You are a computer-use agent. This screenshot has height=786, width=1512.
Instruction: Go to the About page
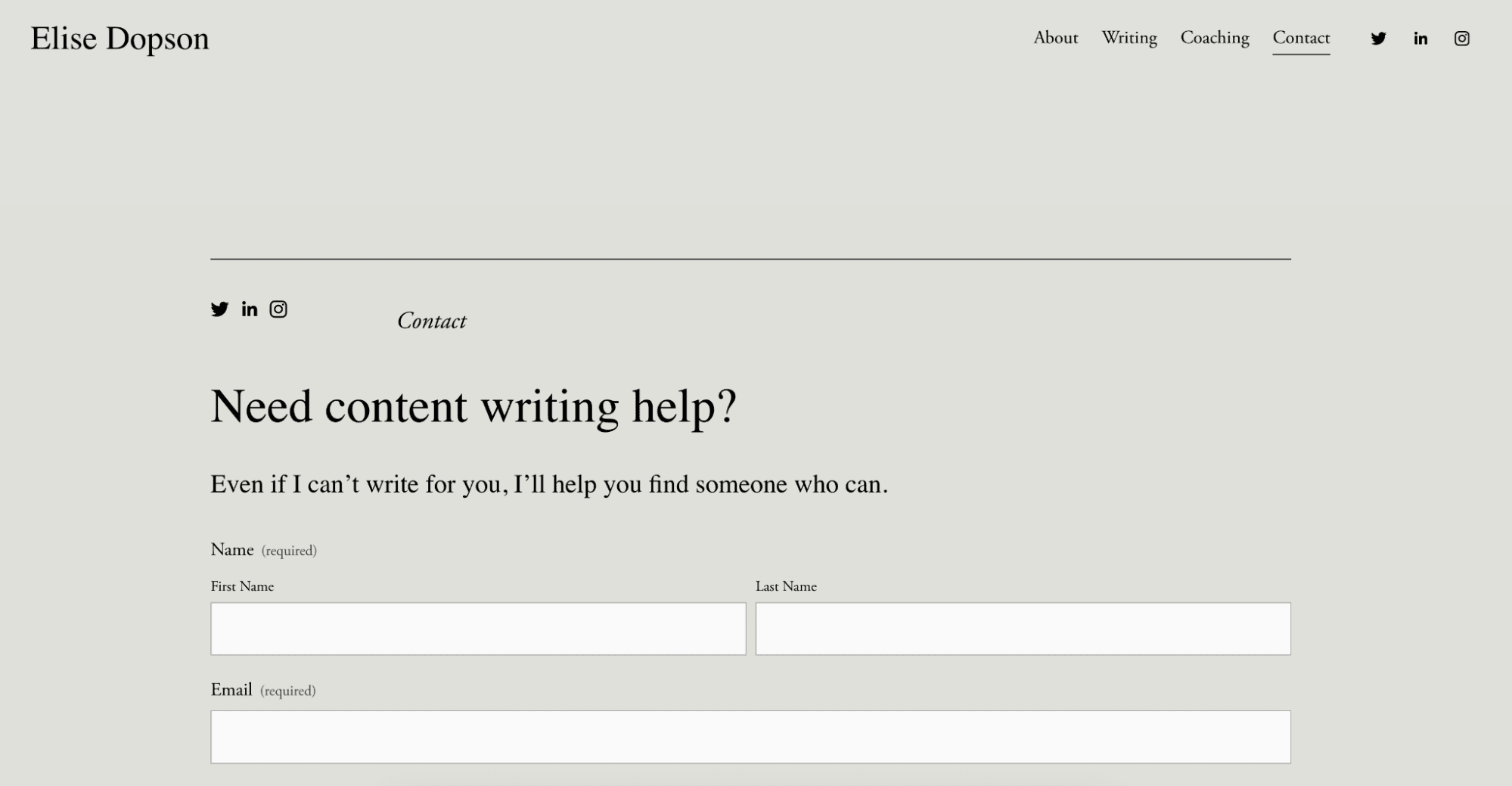tap(1056, 38)
